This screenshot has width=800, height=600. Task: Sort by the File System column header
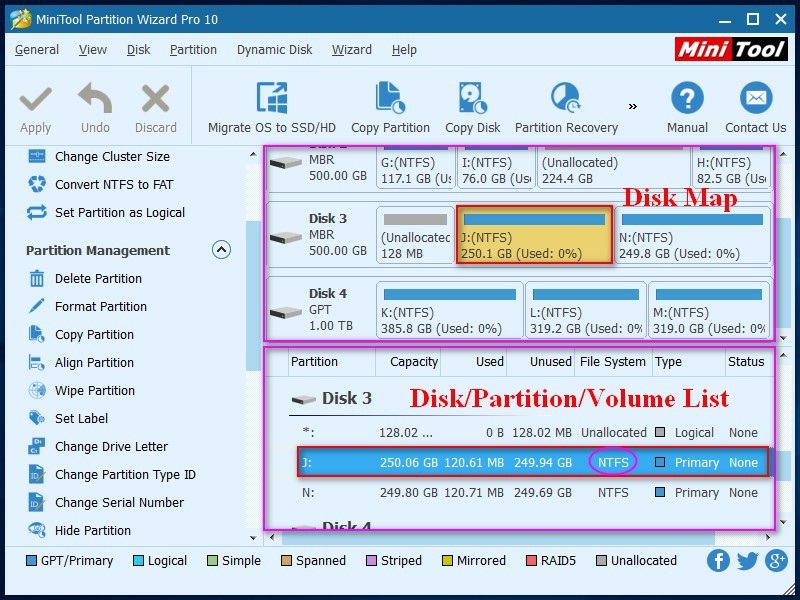pos(613,362)
